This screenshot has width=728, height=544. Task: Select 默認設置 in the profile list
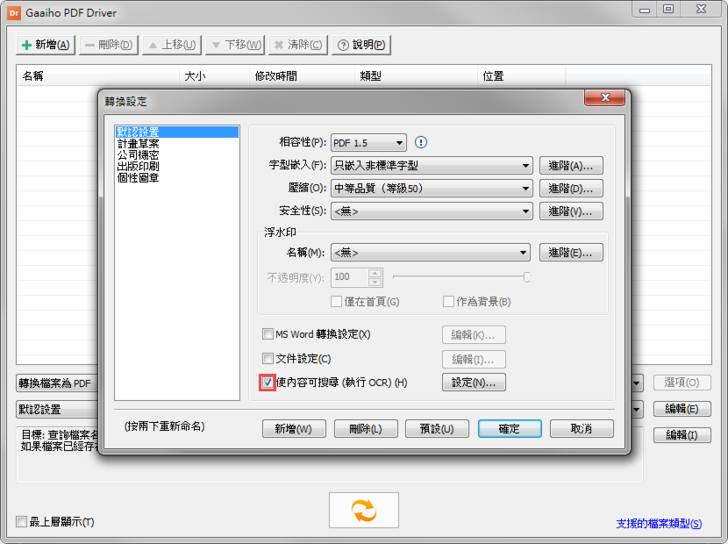point(177,132)
